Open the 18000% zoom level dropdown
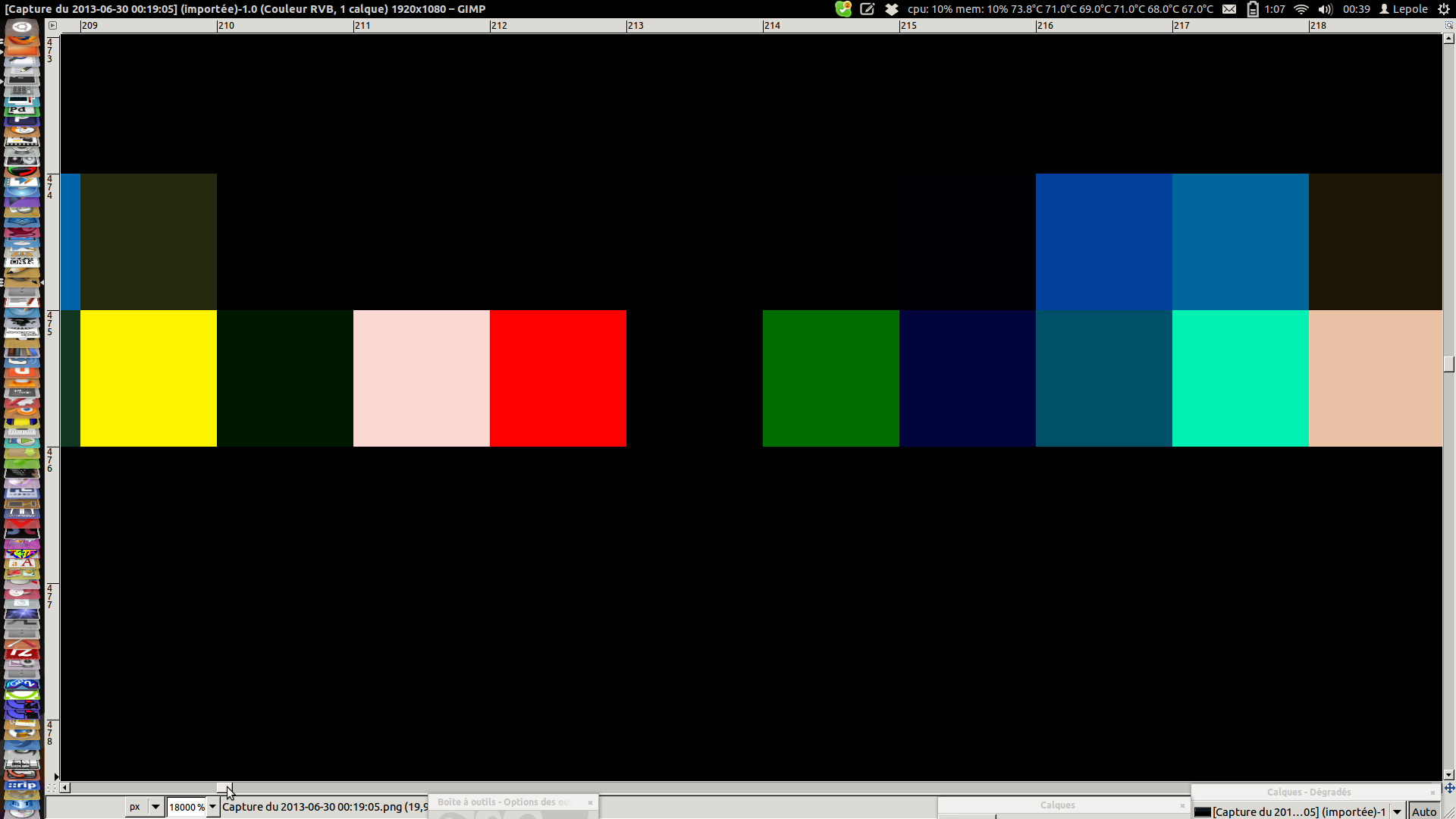 (x=213, y=807)
